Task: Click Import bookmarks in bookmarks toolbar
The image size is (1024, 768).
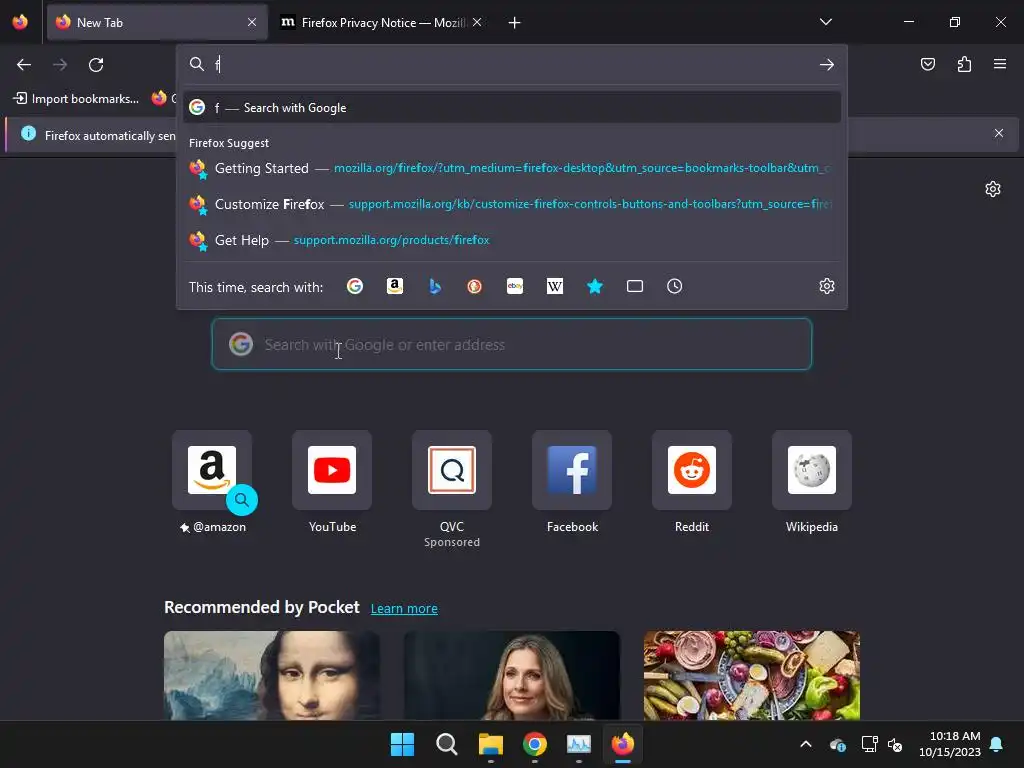Action: 76,99
